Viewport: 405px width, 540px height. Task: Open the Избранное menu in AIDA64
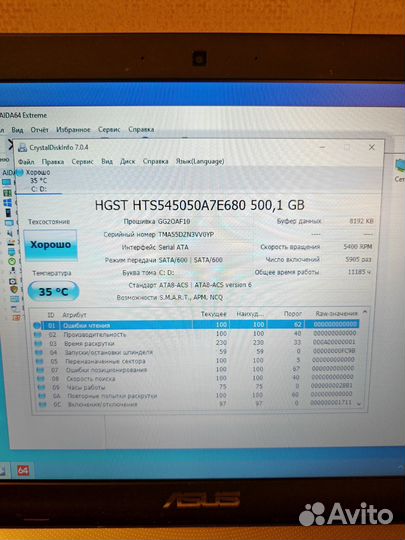click(73, 130)
